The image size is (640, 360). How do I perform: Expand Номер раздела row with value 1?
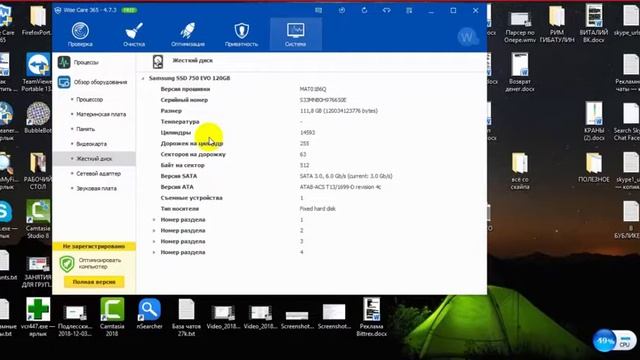(154, 220)
